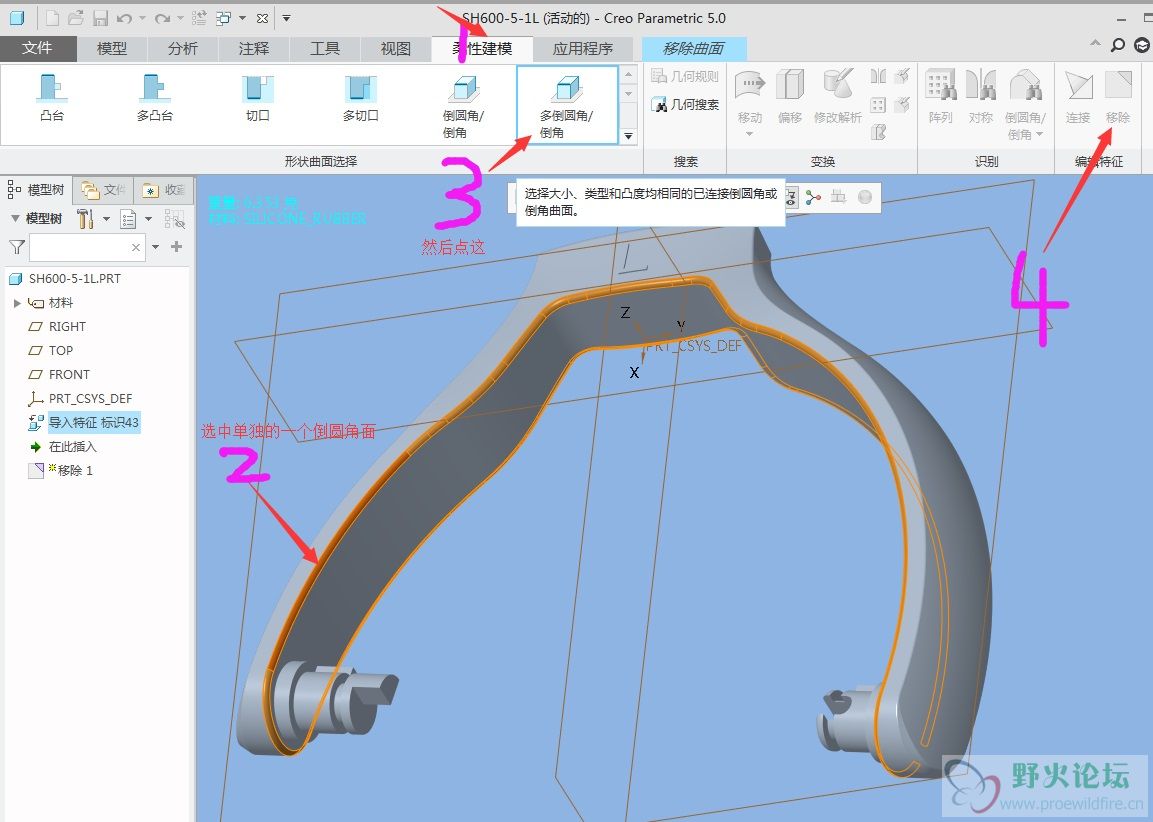Click the 倒圆角/倒角 recognition tool in 识别 group
This screenshot has width=1153, height=822.
(x=1025, y=104)
